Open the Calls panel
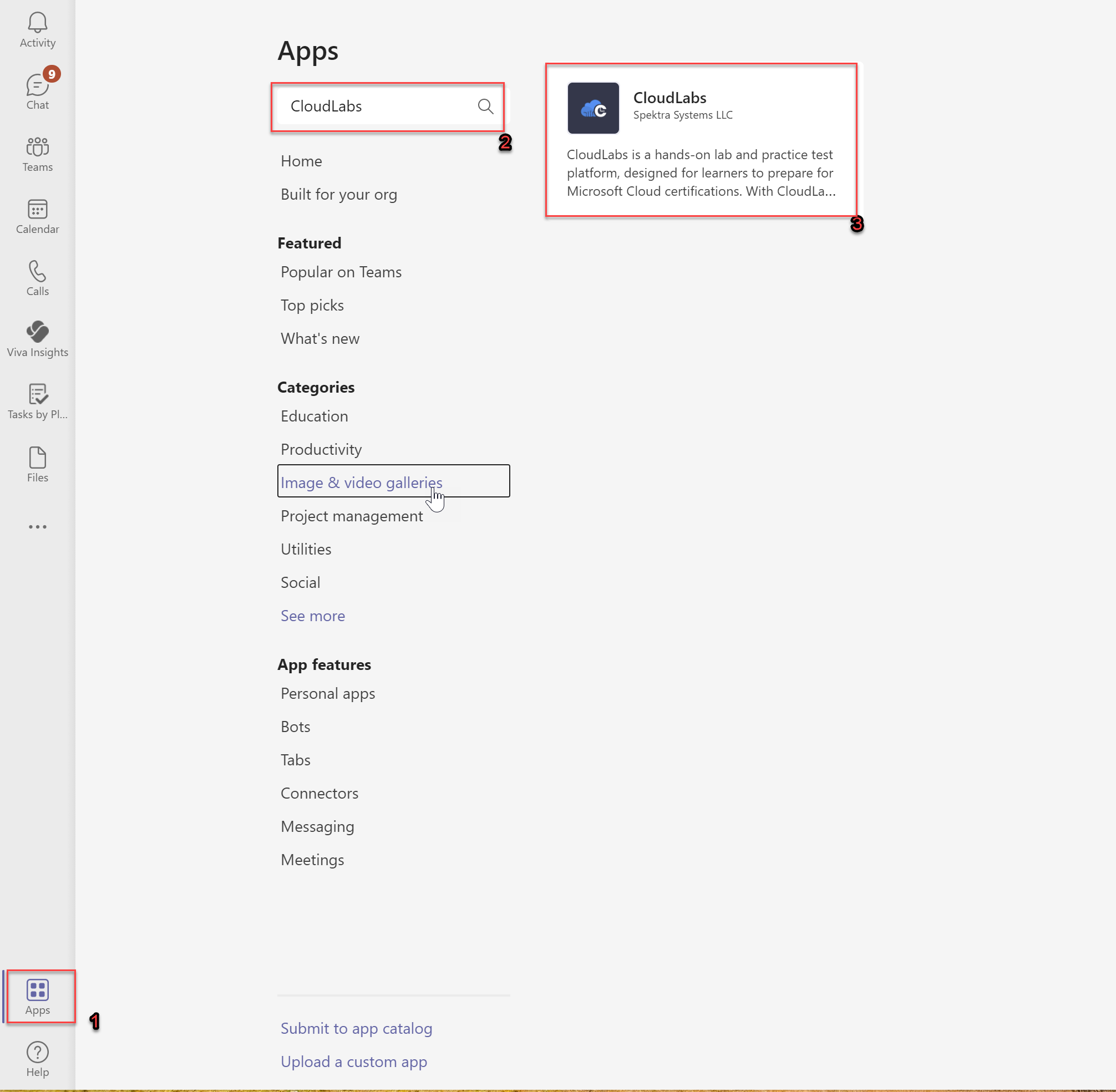 [37, 278]
